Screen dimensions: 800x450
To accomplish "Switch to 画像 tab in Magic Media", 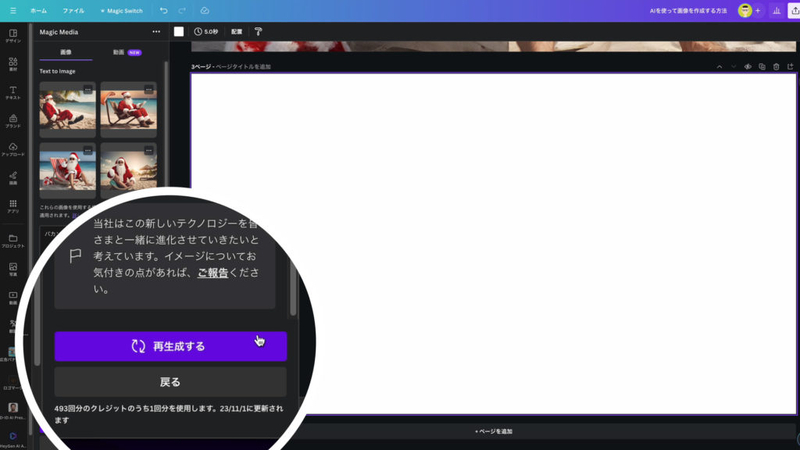I will (66, 53).
